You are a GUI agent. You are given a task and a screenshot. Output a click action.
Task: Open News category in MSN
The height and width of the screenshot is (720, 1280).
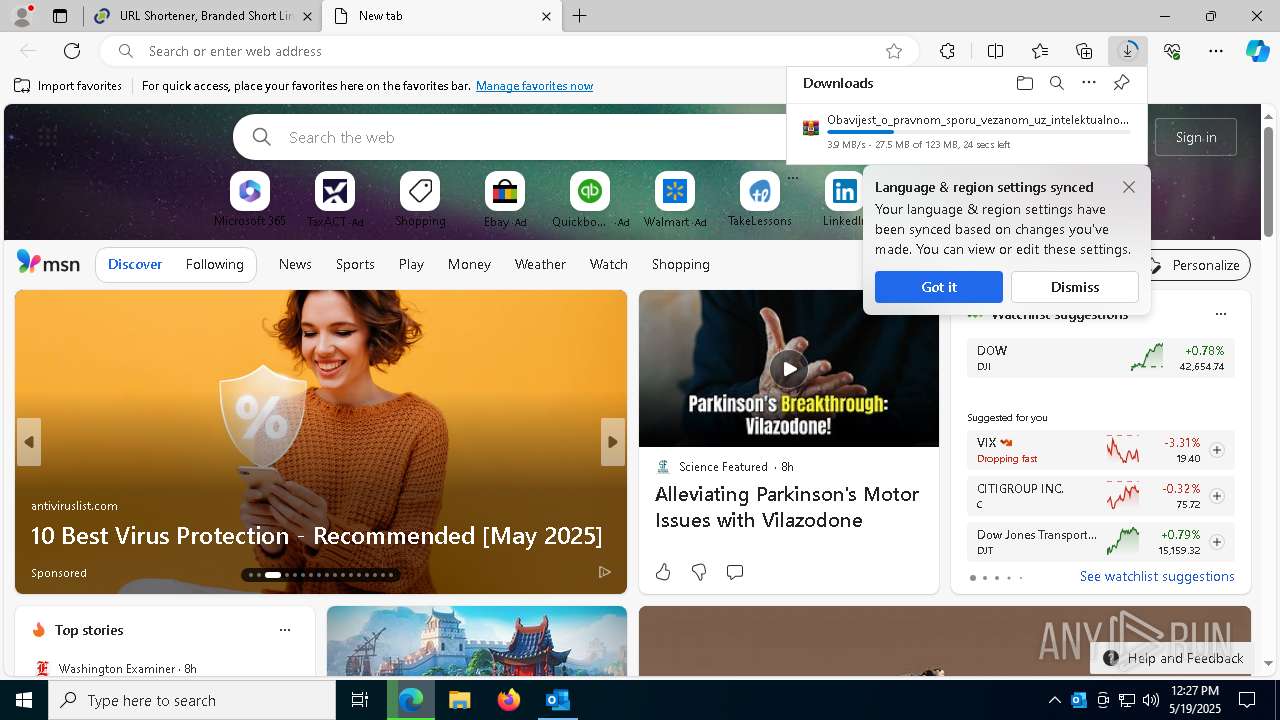295,264
